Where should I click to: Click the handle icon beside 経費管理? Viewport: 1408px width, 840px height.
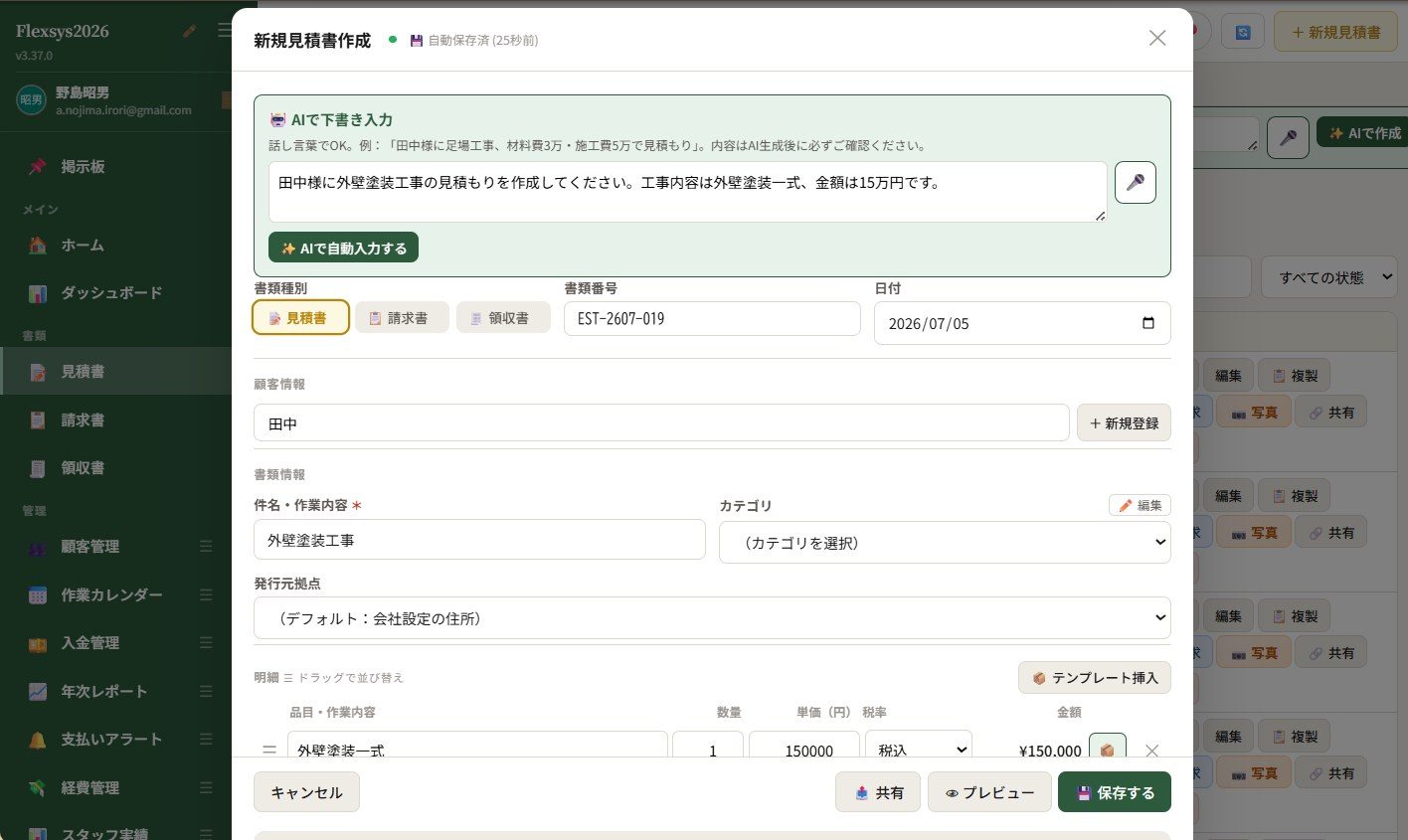[206, 787]
